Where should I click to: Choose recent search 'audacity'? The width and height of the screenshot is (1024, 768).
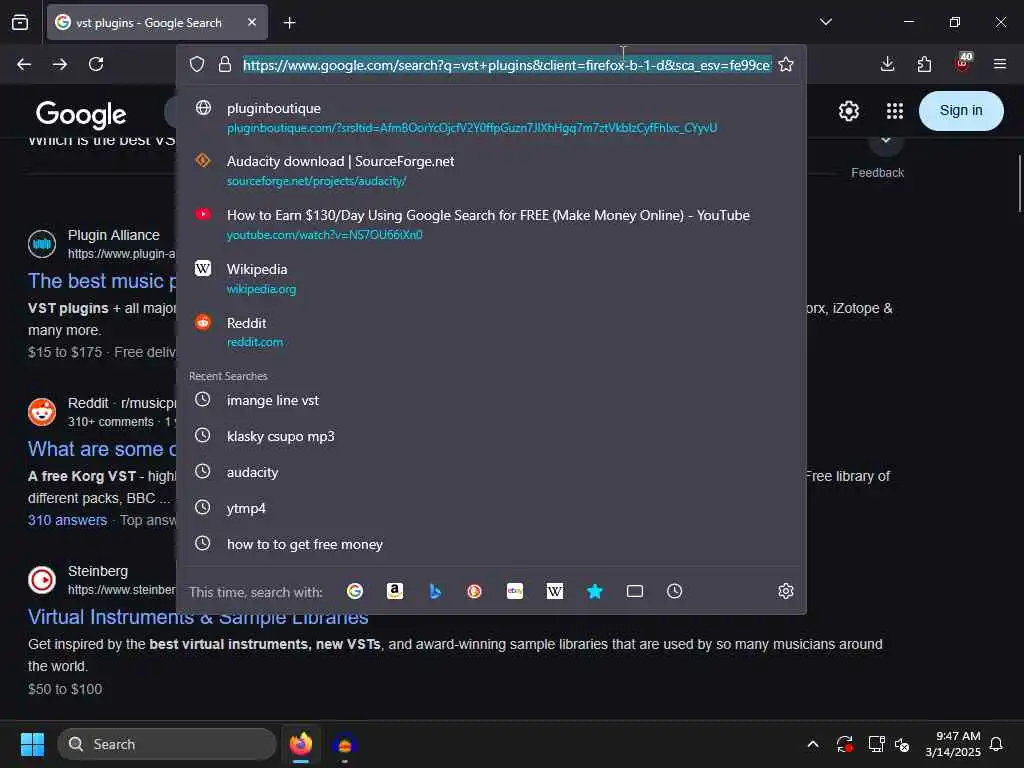click(x=491, y=472)
